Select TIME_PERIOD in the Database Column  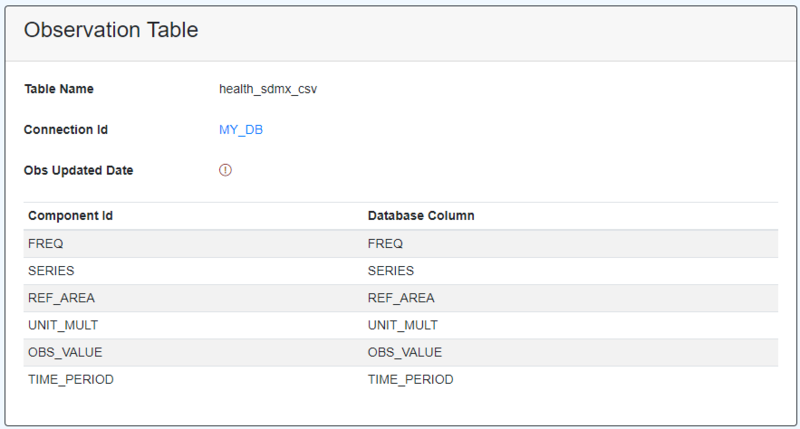coord(411,379)
